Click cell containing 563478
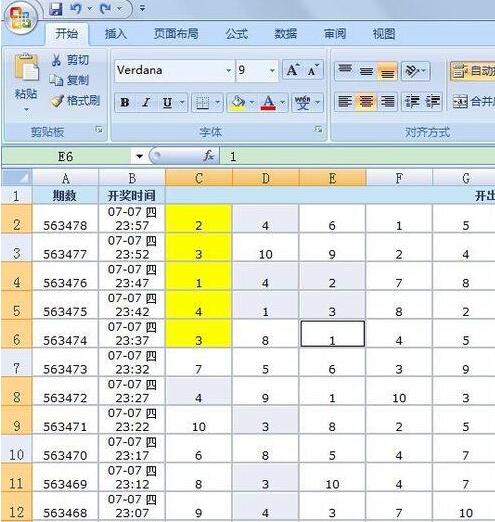The width and height of the screenshot is (495, 522). [x=66, y=219]
